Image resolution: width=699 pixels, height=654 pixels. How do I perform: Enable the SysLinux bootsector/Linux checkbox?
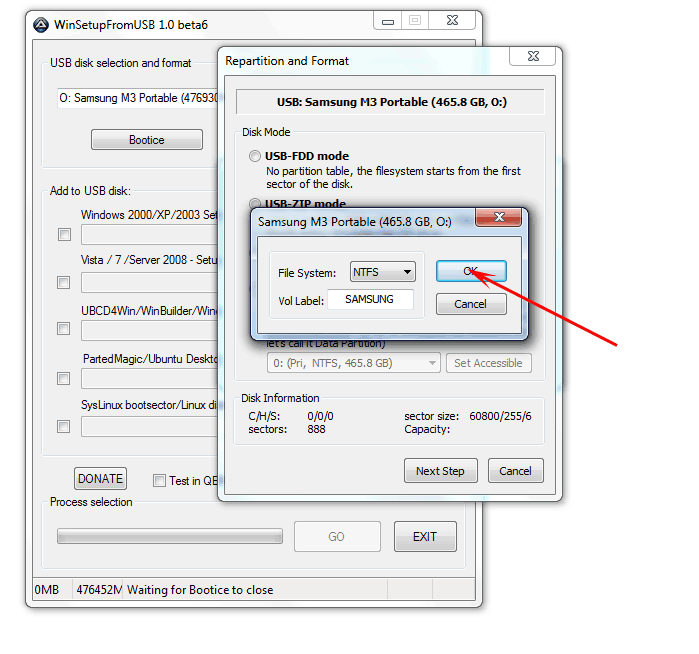pos(64,427)
